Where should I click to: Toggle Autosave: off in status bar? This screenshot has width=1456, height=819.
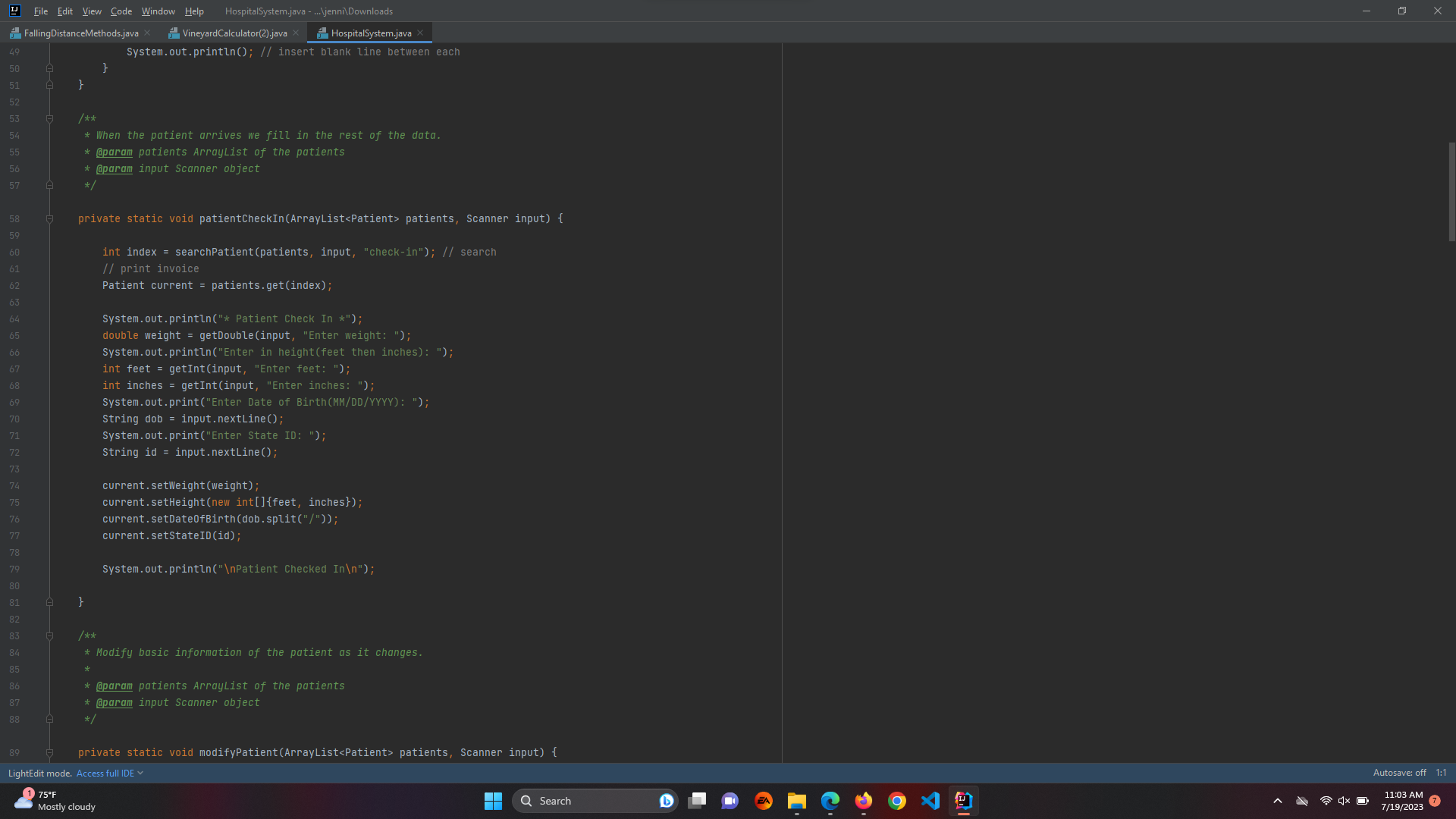click(x=1399, y=773)
